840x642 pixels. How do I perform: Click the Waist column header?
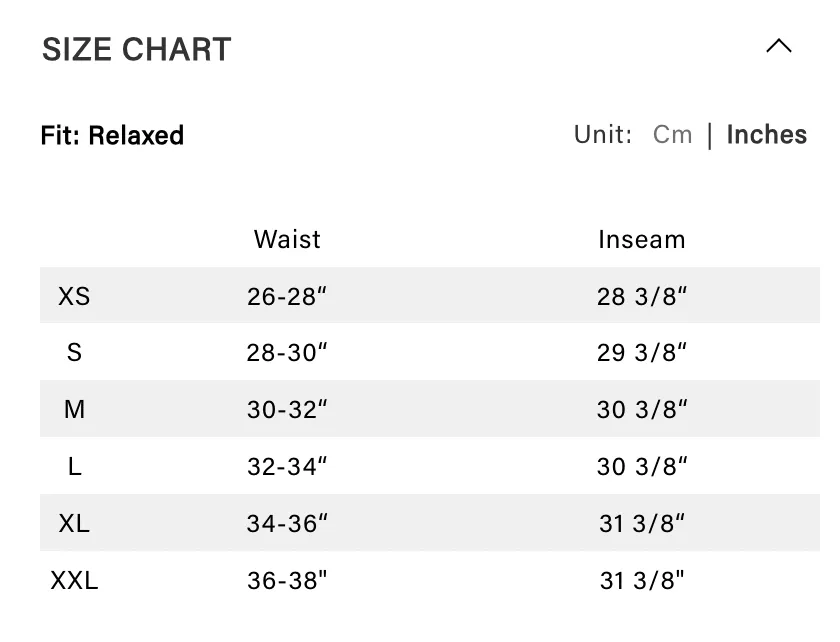287,240
